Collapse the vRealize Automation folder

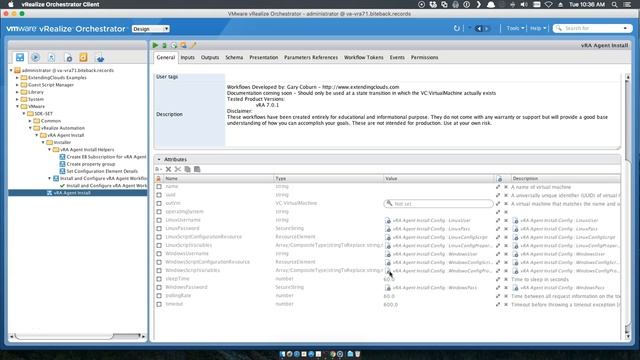(30, 128)
